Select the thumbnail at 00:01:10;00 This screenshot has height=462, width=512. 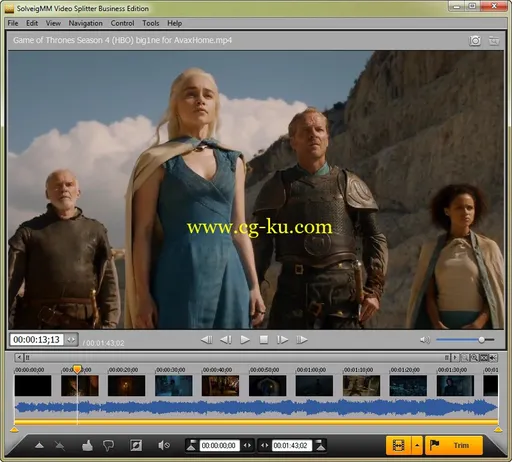click(x=361, y=386)
